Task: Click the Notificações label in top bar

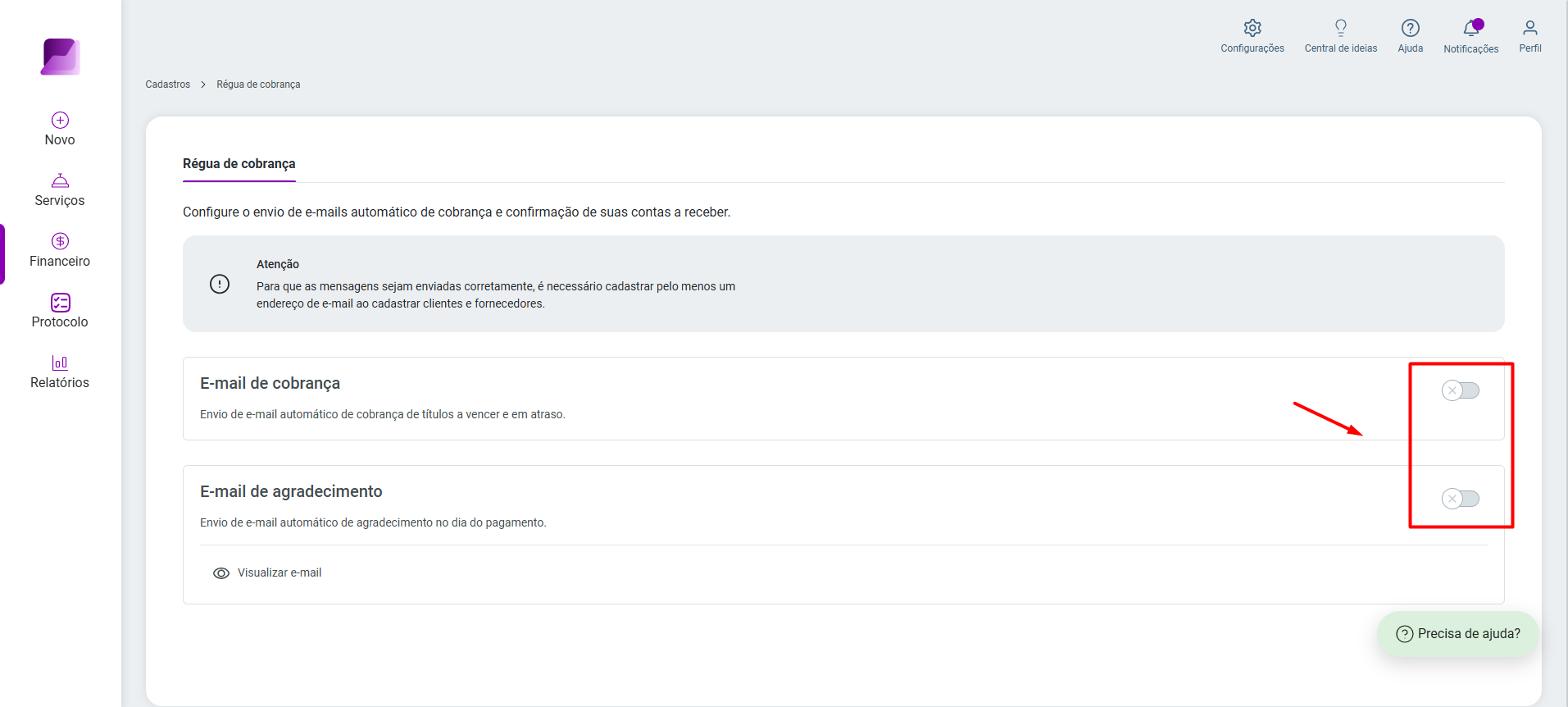Action: click(x=1470, y=49)
